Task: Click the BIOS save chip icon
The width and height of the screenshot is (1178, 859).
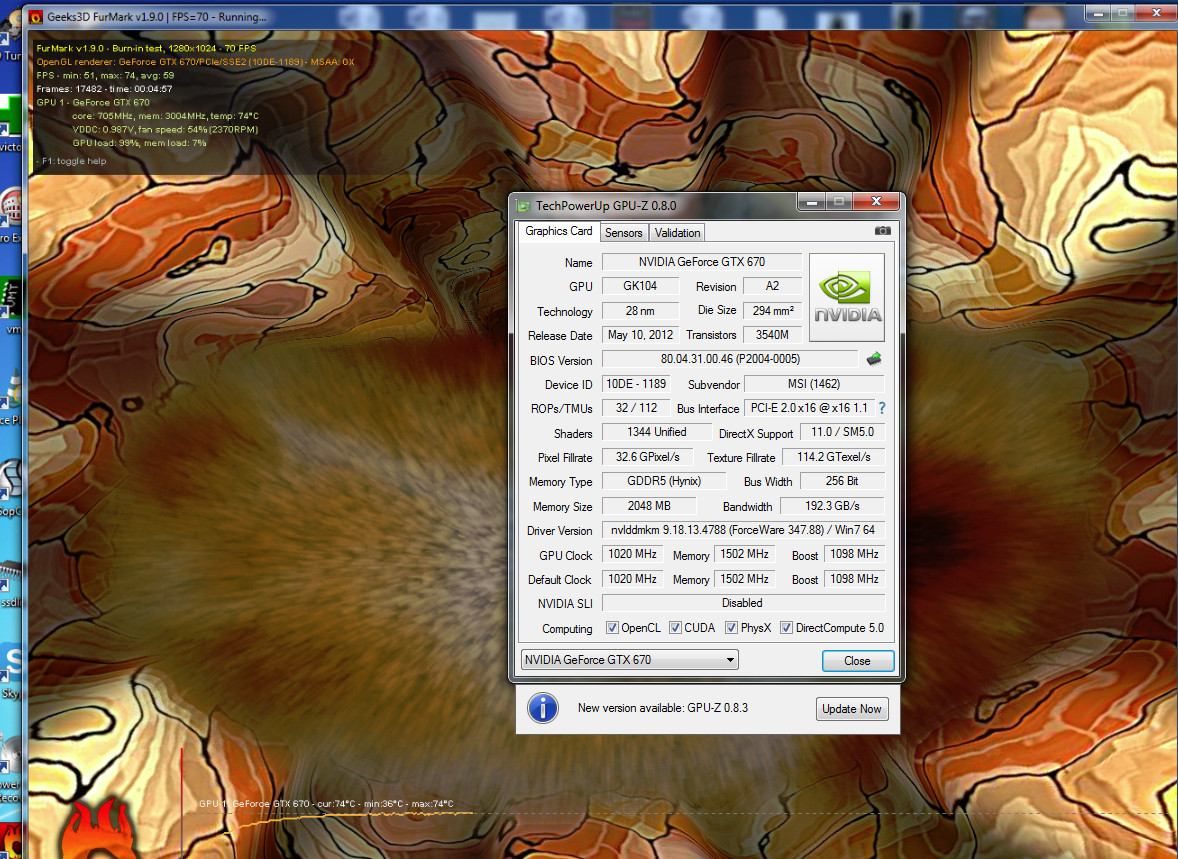Action: click(873, 359)
